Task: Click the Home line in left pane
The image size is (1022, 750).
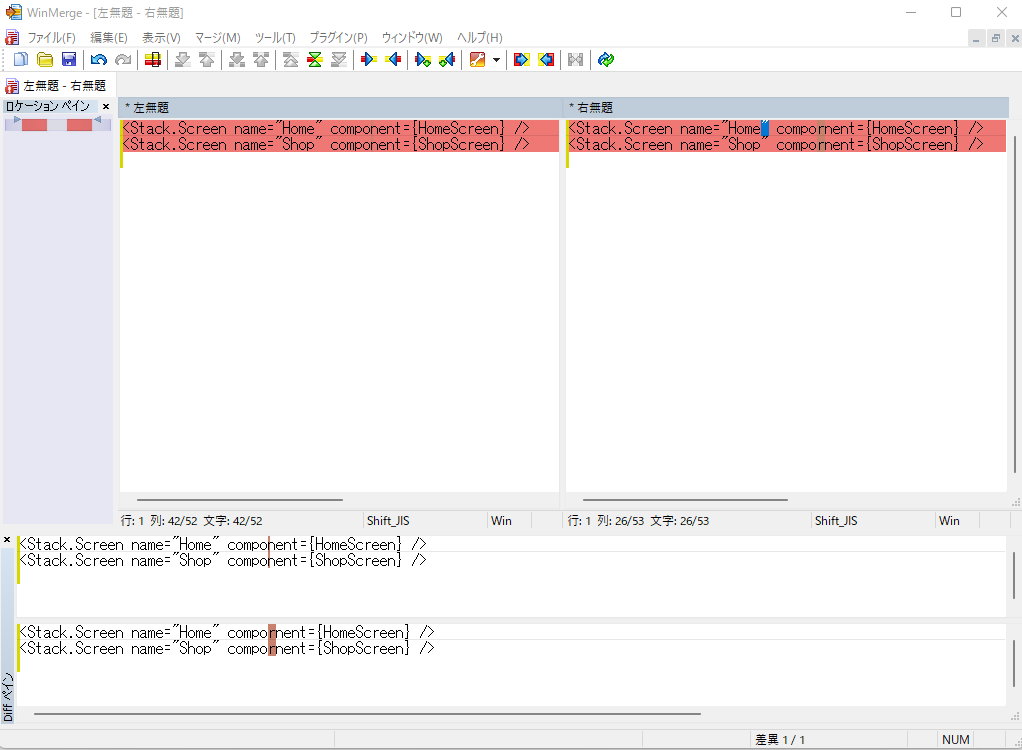Action: tap(339, 128)
